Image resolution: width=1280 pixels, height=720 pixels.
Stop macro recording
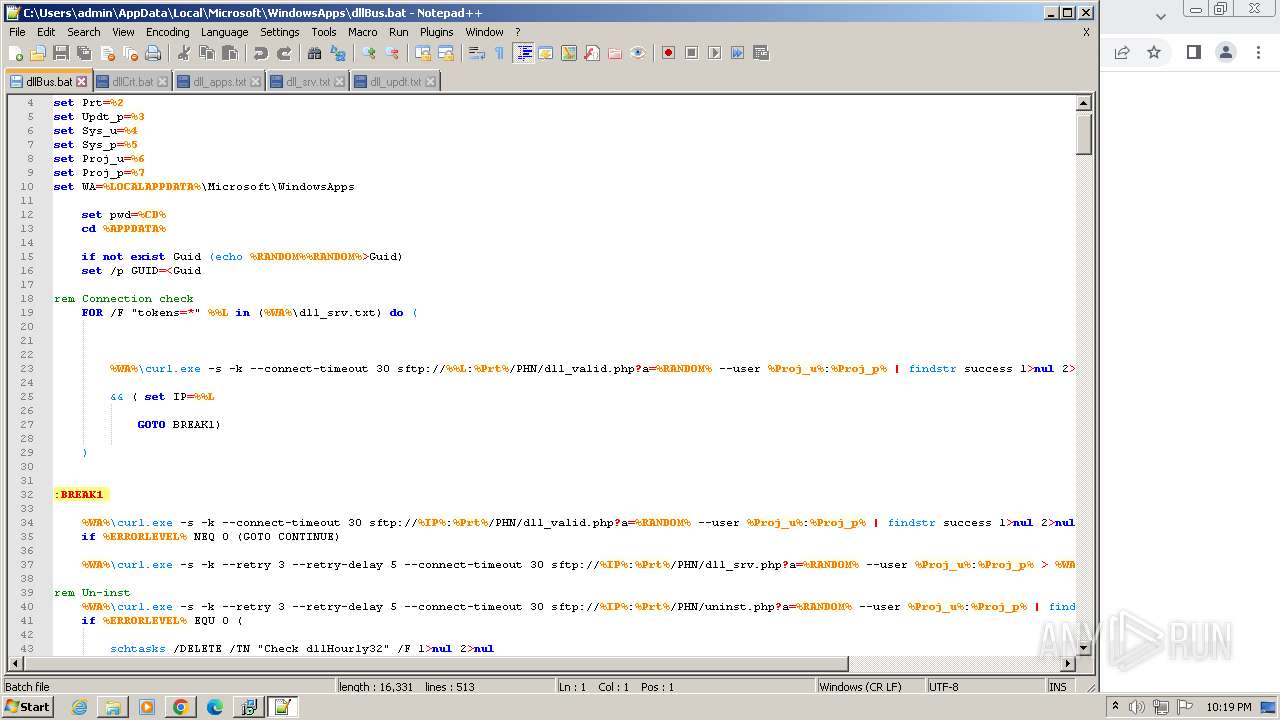pos(691,53)
